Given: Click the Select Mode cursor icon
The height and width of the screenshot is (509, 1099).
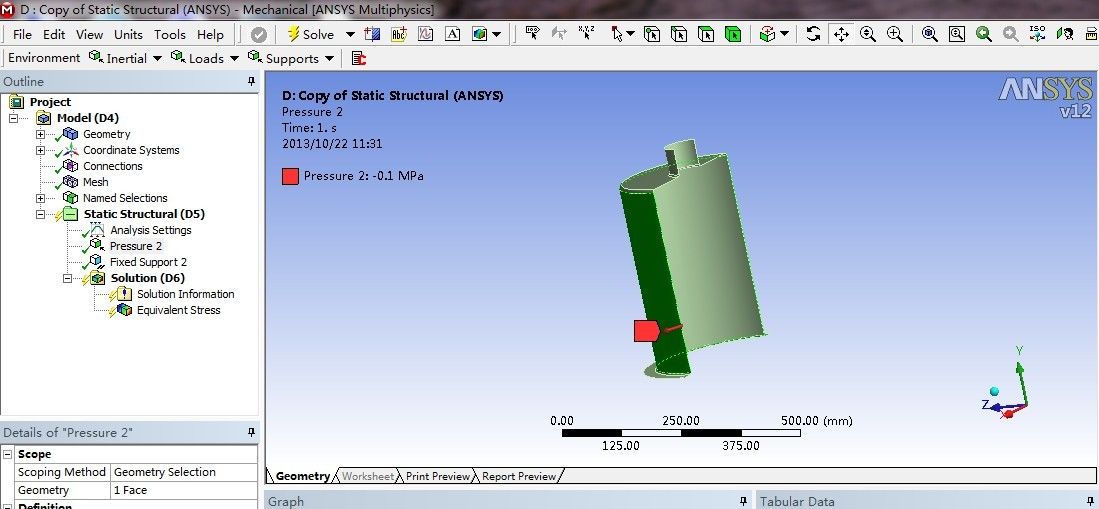Looking at the screenshot, I should coord(616,34).
